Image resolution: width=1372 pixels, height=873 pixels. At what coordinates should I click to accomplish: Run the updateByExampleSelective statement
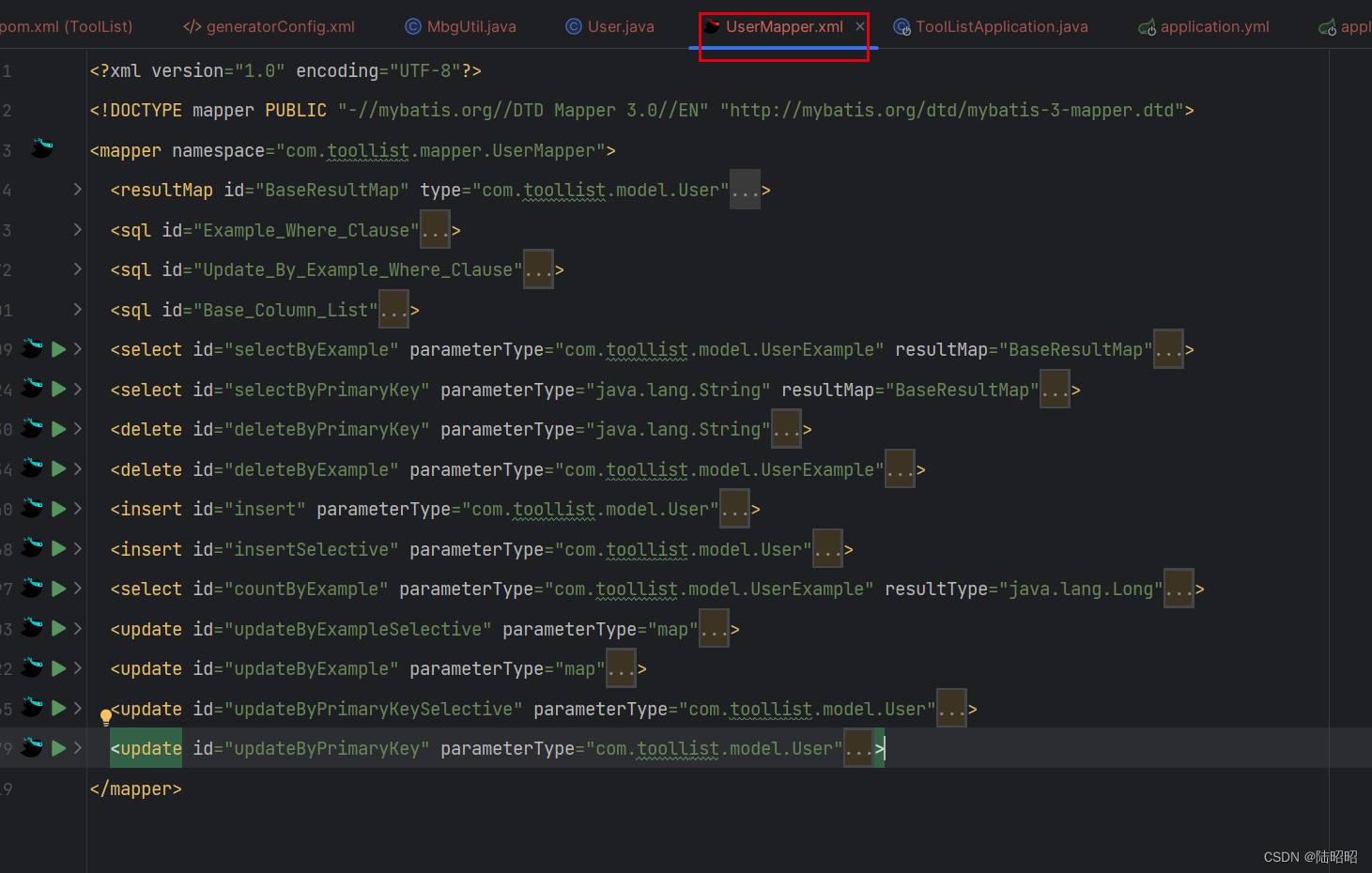58,628
